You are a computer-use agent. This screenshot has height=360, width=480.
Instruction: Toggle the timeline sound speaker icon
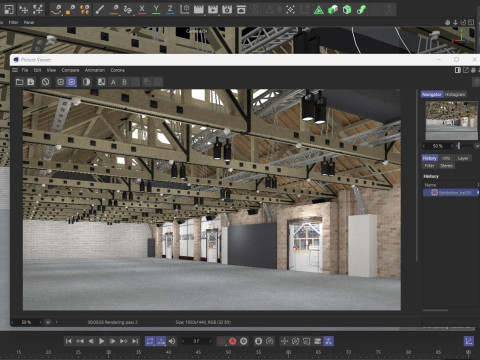point(172,341)
